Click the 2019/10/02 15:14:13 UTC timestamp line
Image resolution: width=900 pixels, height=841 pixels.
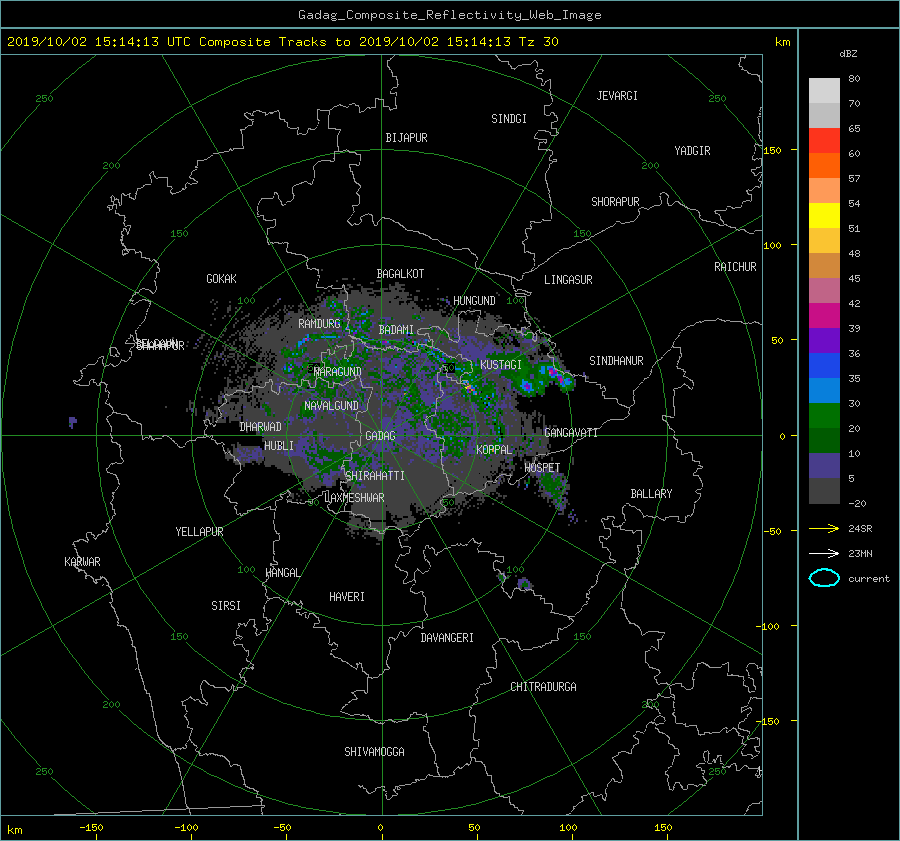point(282,42)
